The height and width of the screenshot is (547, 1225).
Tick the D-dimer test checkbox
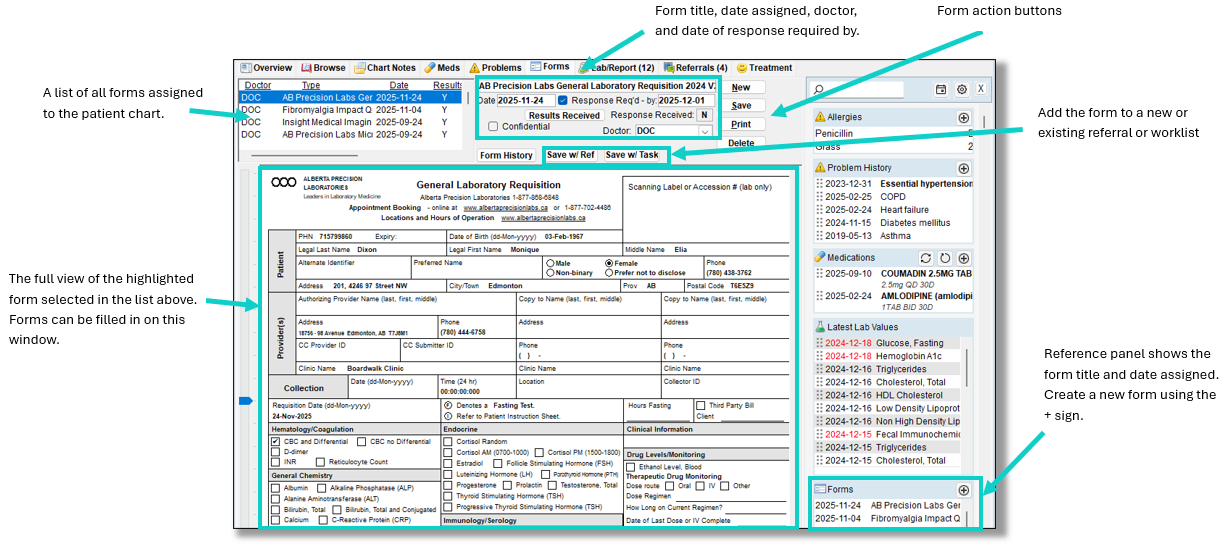pyautogui.click(x=276, y=451)
